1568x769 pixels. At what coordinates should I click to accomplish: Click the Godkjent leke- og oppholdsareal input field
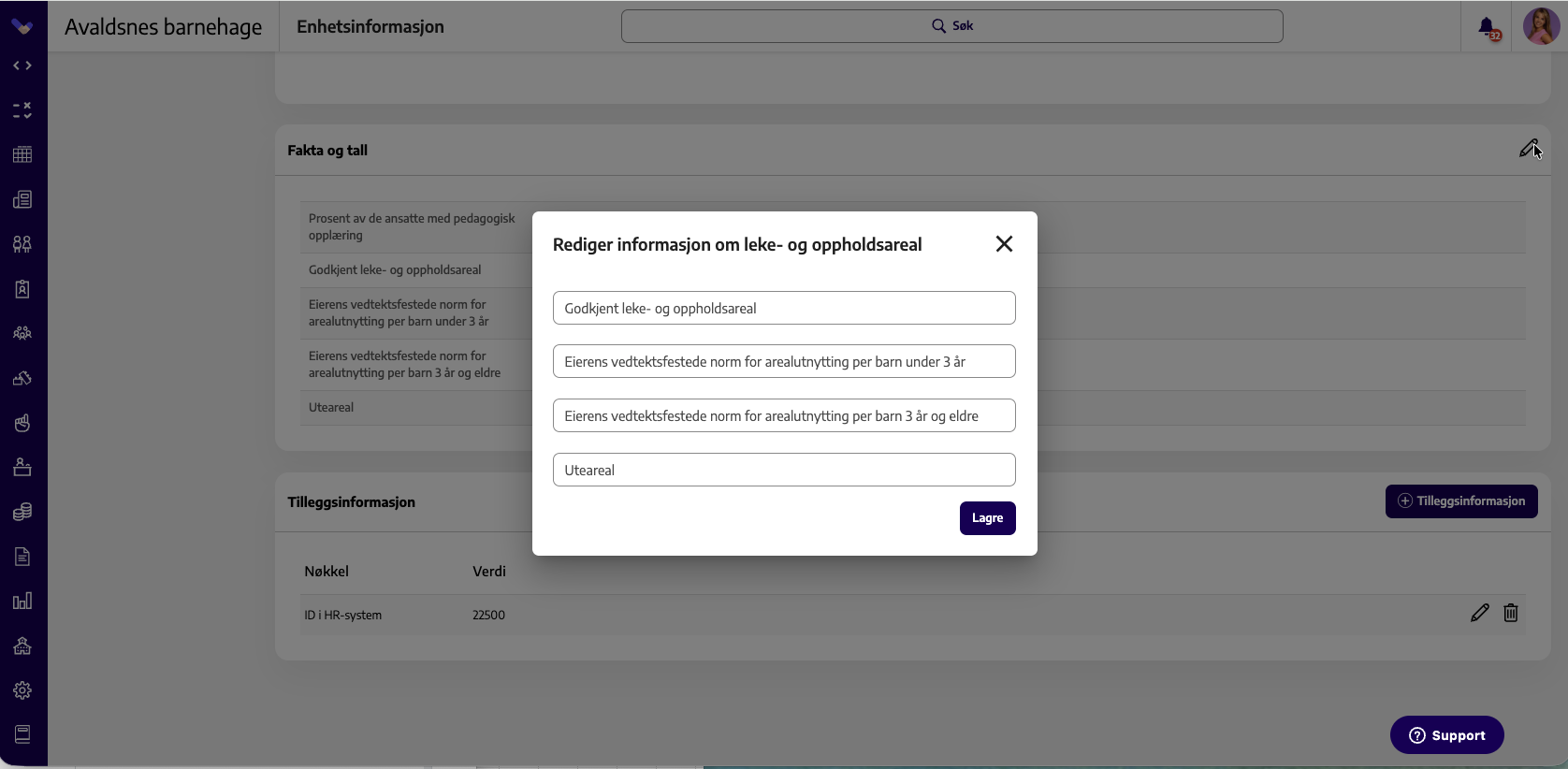click(x=784, y=308)
